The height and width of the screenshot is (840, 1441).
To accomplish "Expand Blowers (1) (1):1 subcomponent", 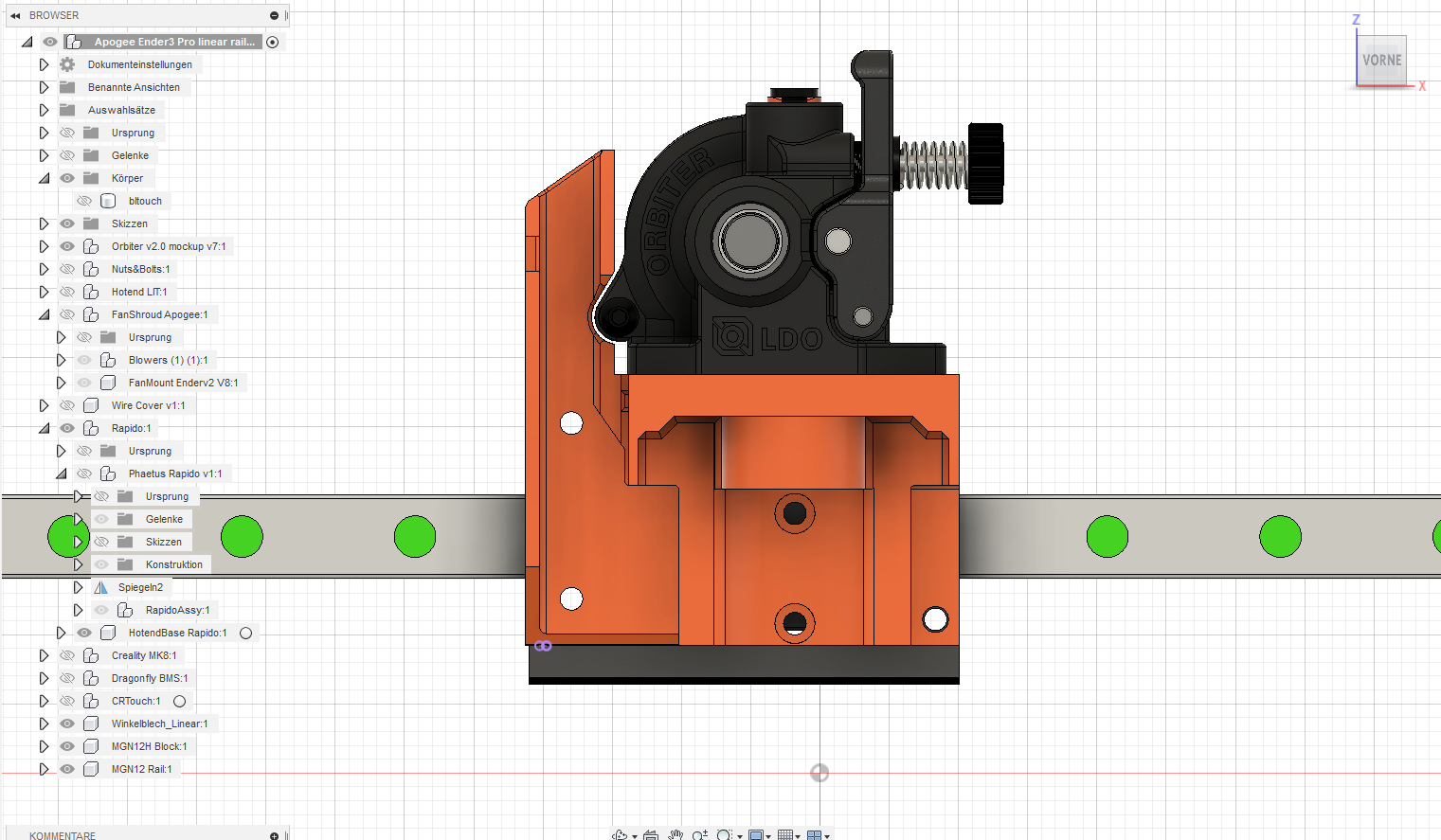I will [x=61, y=360].
